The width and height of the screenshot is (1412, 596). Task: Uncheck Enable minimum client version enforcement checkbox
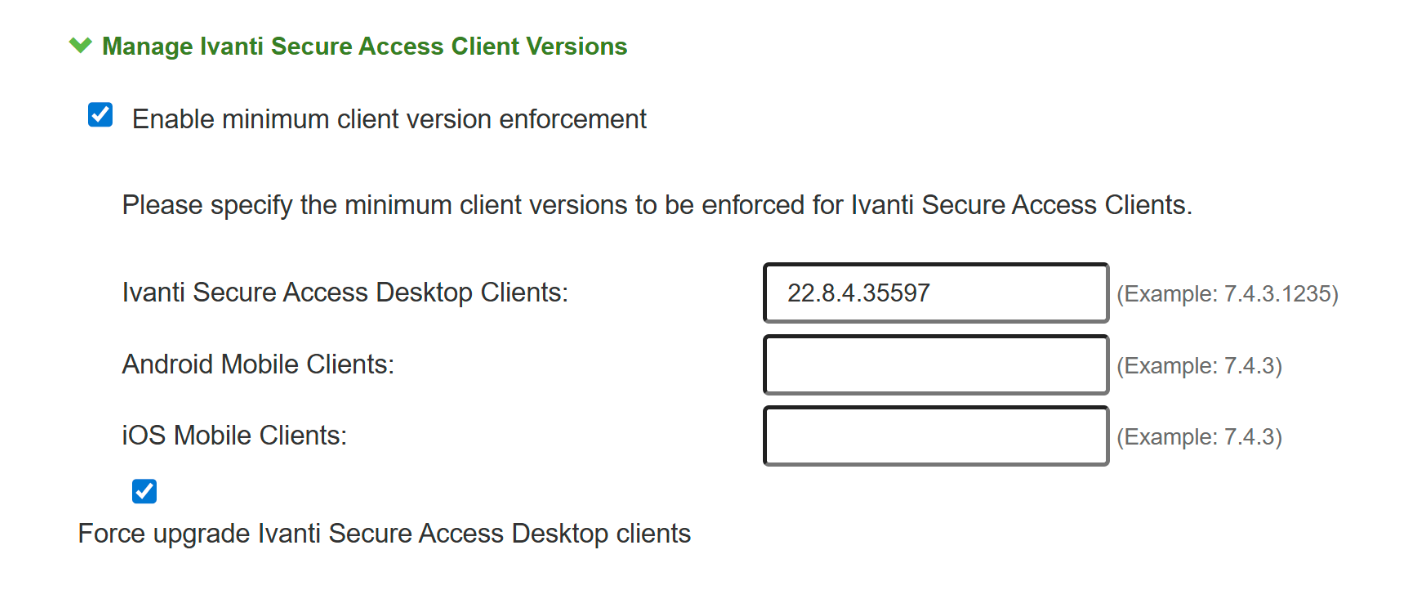click(100, 116)
